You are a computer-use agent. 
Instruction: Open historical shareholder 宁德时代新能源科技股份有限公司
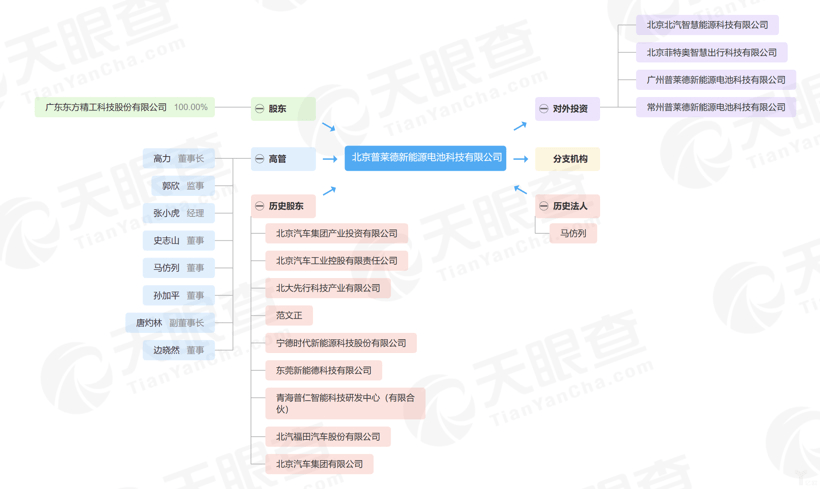(x=341, y=343)
